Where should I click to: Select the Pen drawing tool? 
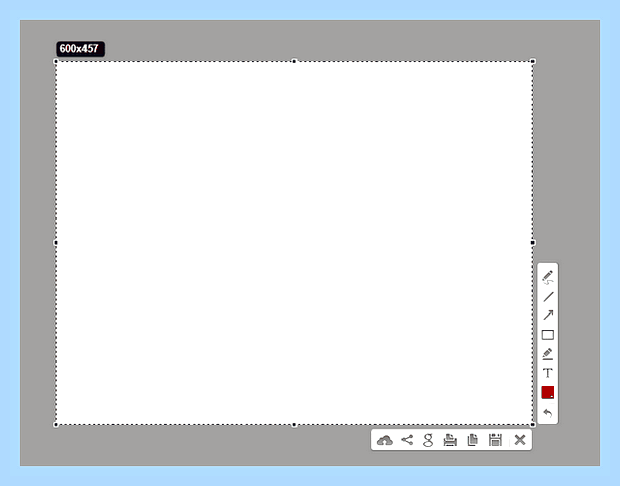pos(548,277)
